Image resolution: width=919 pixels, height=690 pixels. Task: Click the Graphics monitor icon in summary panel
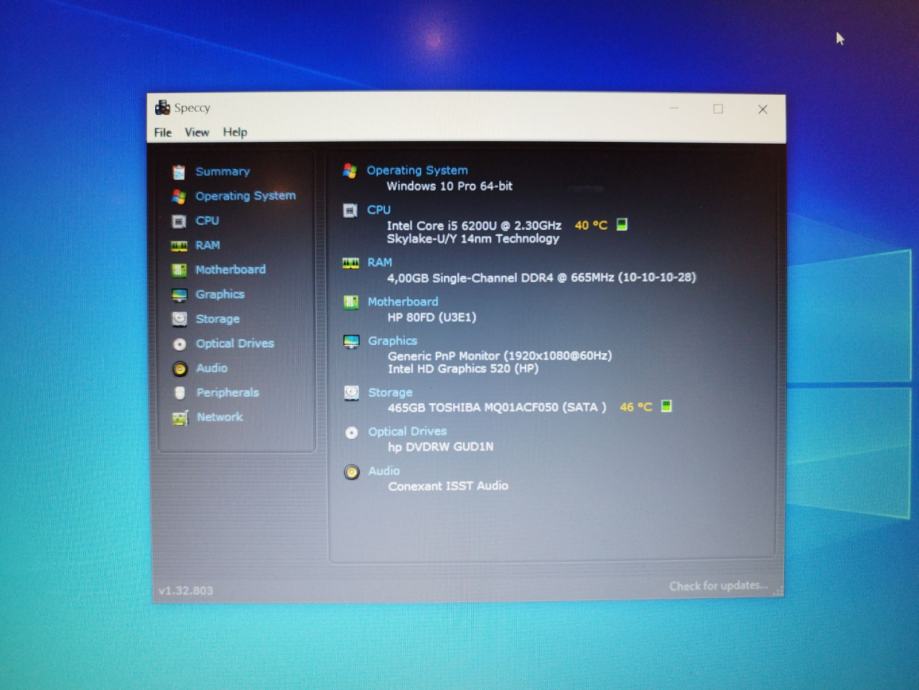click(351, 341)
